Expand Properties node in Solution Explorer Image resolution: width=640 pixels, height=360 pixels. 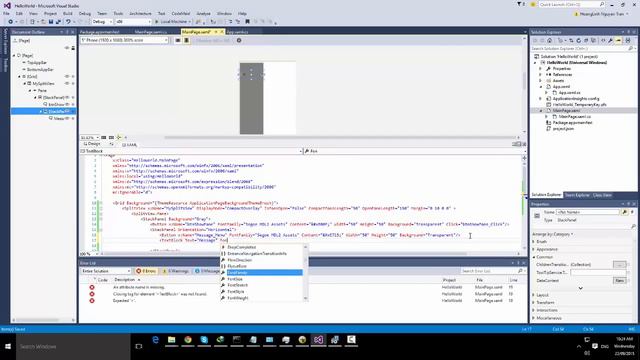tap(540, 69)
